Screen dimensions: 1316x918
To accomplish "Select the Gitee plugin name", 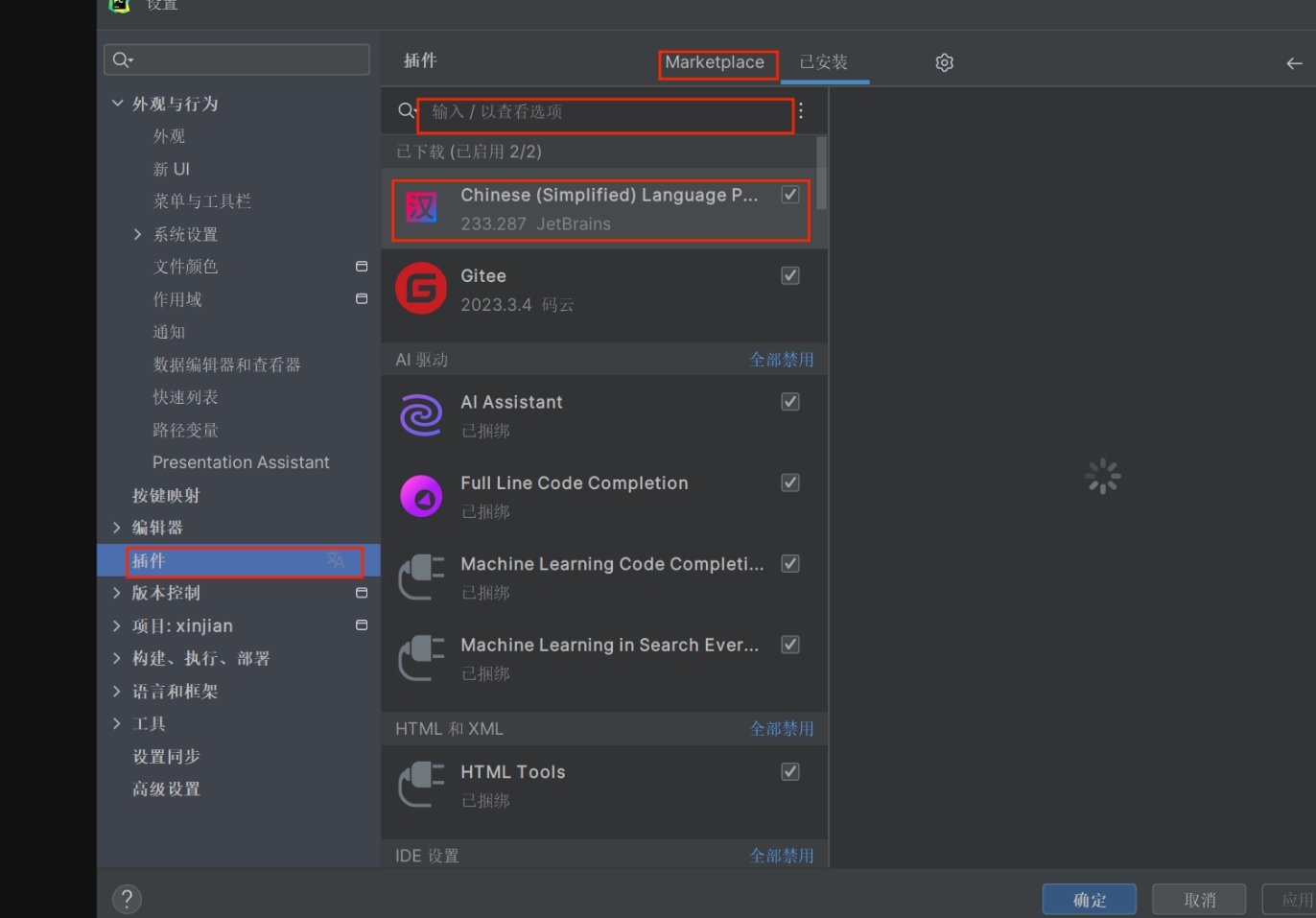I will pyautogui.click(x=483, y=276).
